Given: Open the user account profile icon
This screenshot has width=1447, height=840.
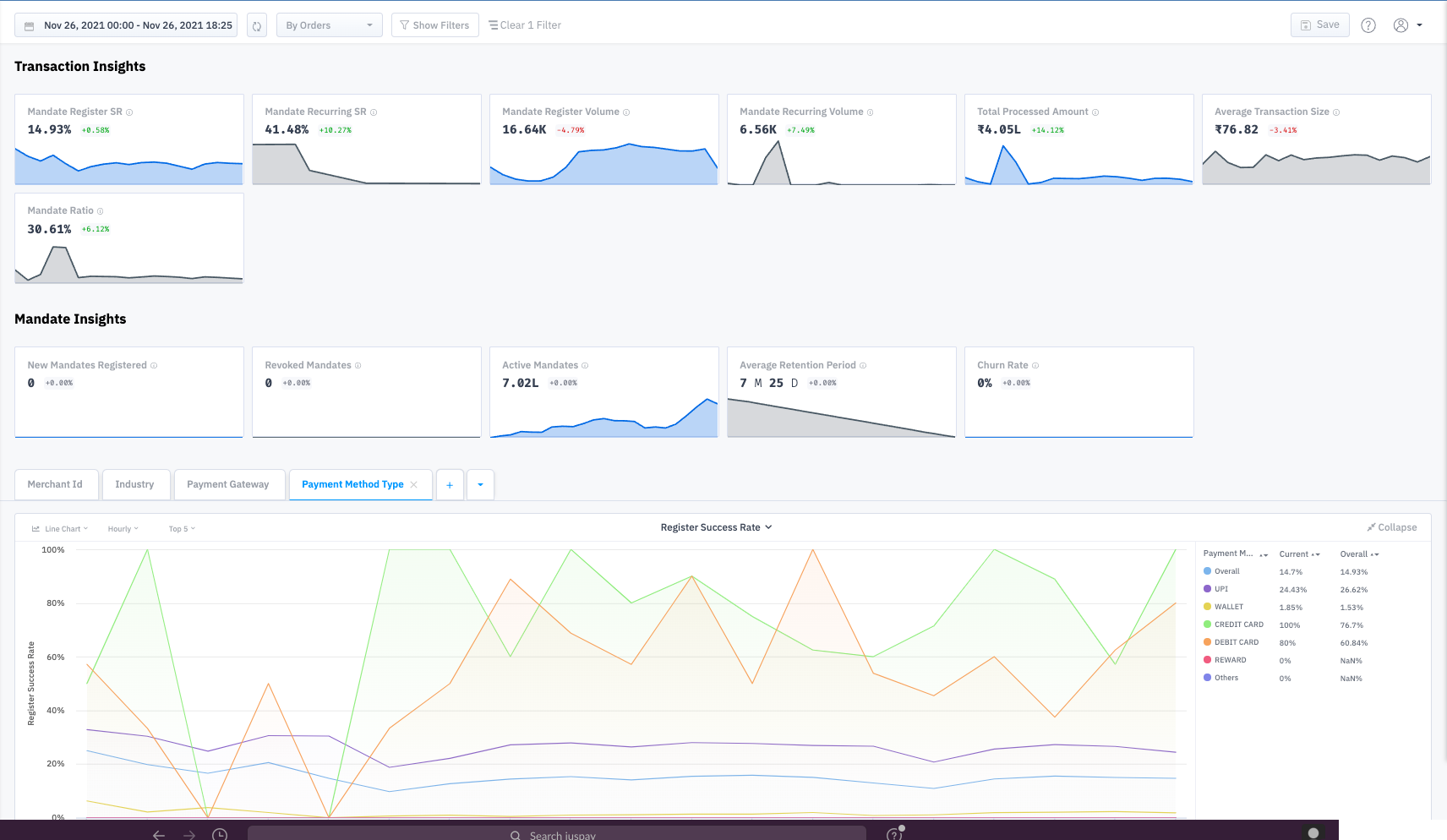Looking at the screenshot, I should 1401,25.
